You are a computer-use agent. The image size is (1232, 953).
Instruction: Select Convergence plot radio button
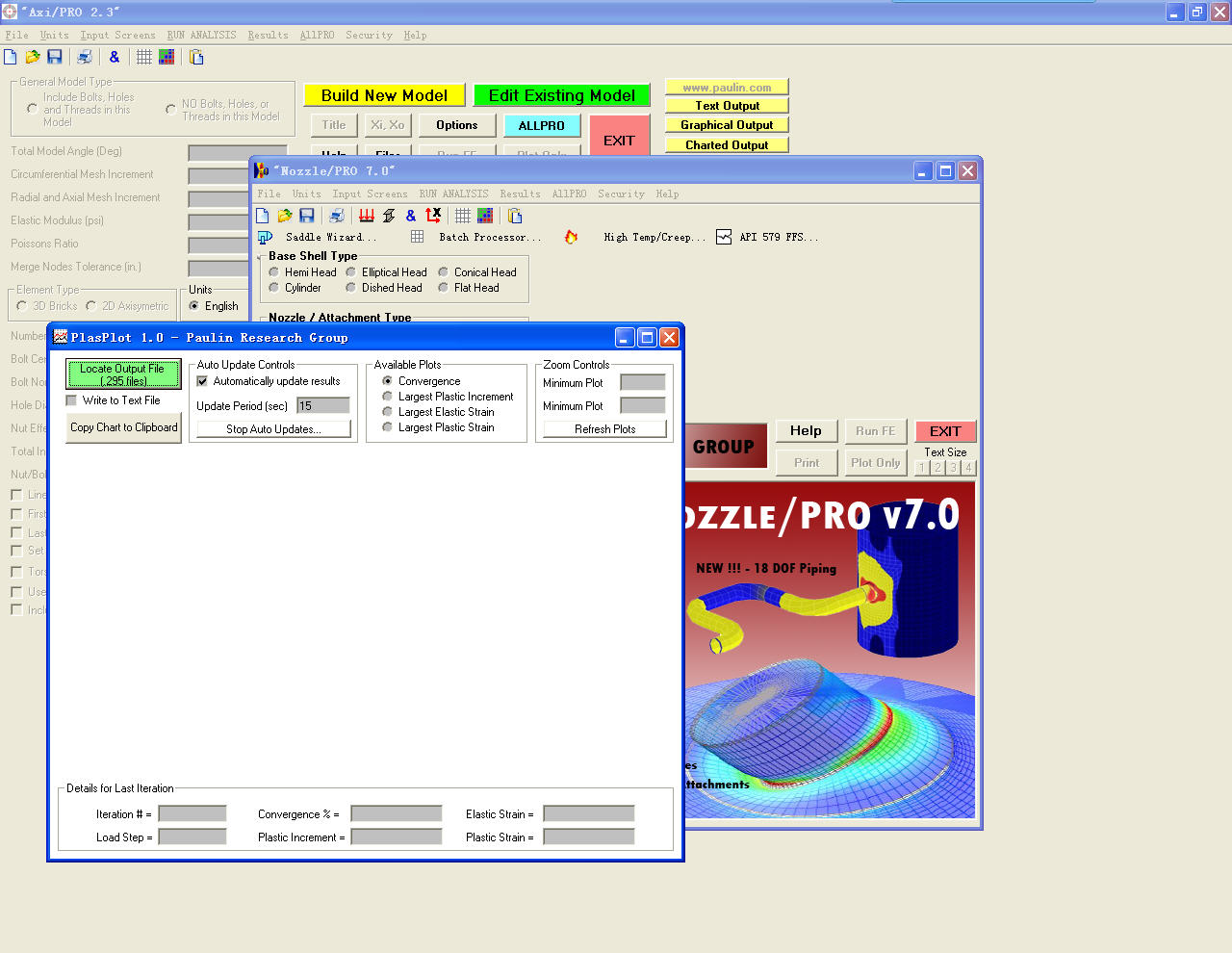click(x=387, y=381)
